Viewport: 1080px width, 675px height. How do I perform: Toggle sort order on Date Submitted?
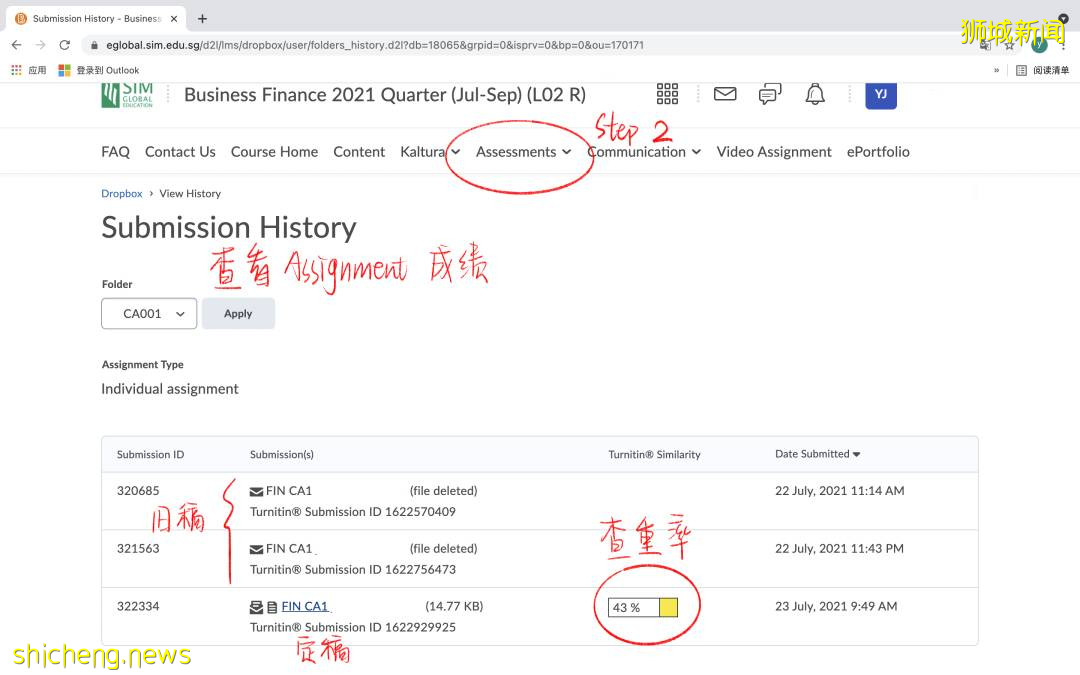point(816,454)
